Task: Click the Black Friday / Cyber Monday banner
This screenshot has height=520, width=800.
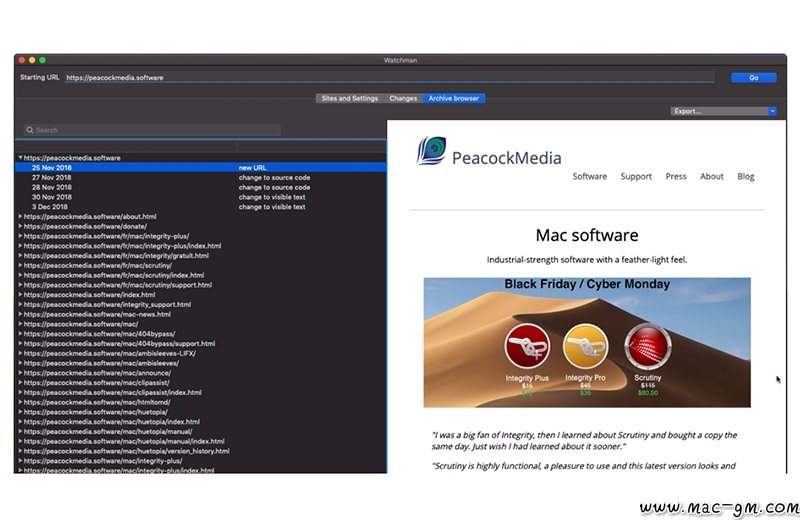Action: 587,342
